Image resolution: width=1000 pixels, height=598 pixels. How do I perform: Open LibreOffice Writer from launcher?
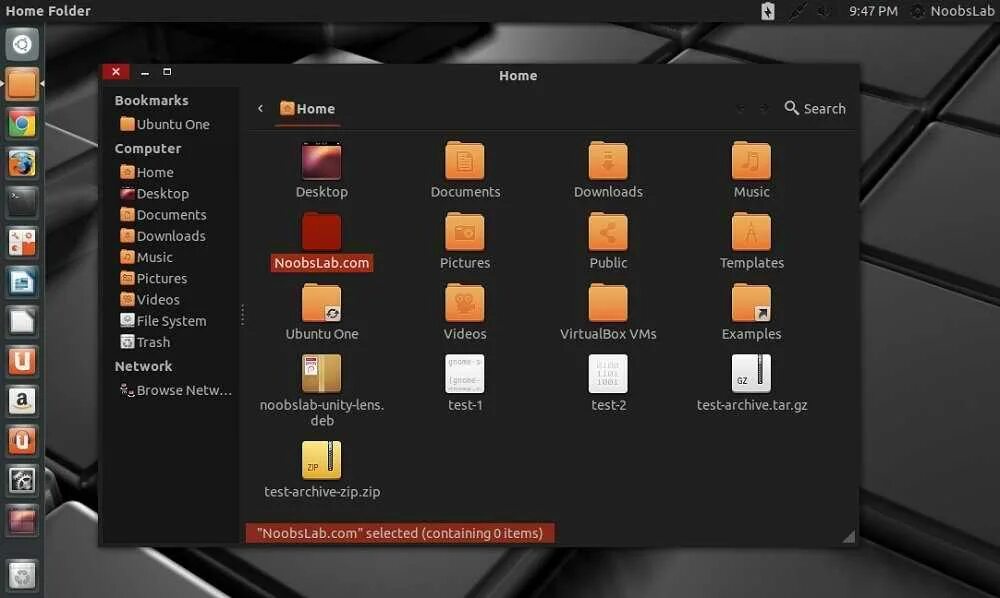(22, 282)
